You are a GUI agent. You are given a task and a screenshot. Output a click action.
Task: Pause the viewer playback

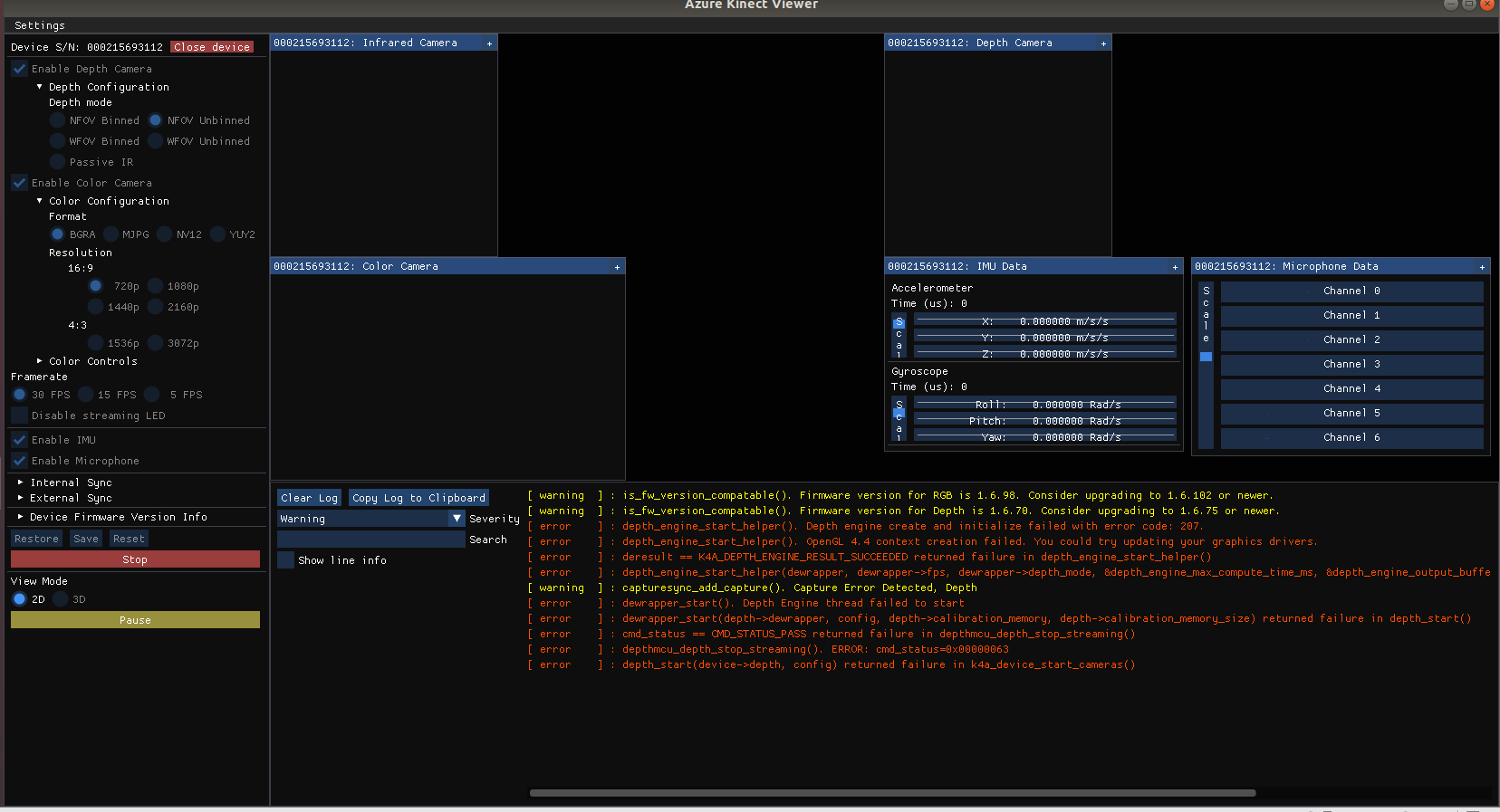tap(135, 620)
